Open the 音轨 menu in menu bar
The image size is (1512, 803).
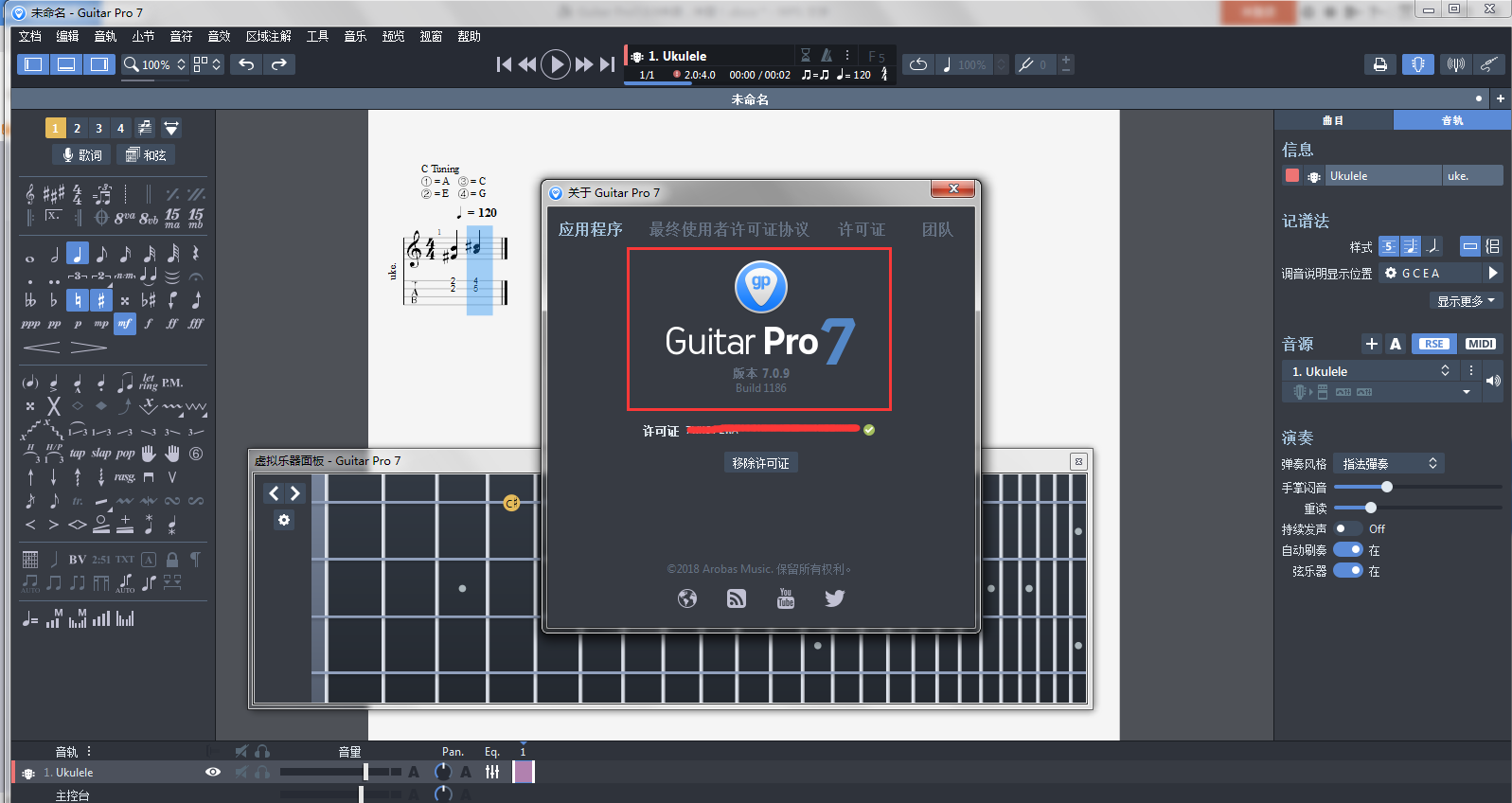[105, 36]
